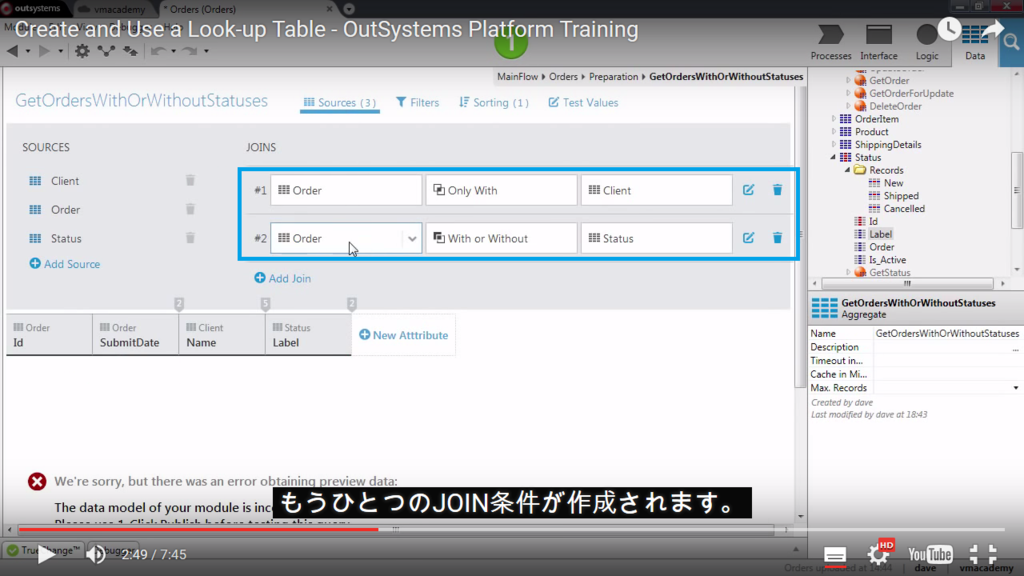Screen dimensions: 1024x576
Task: Click the YouTube logo in the player
Action: tap(930, 553)
